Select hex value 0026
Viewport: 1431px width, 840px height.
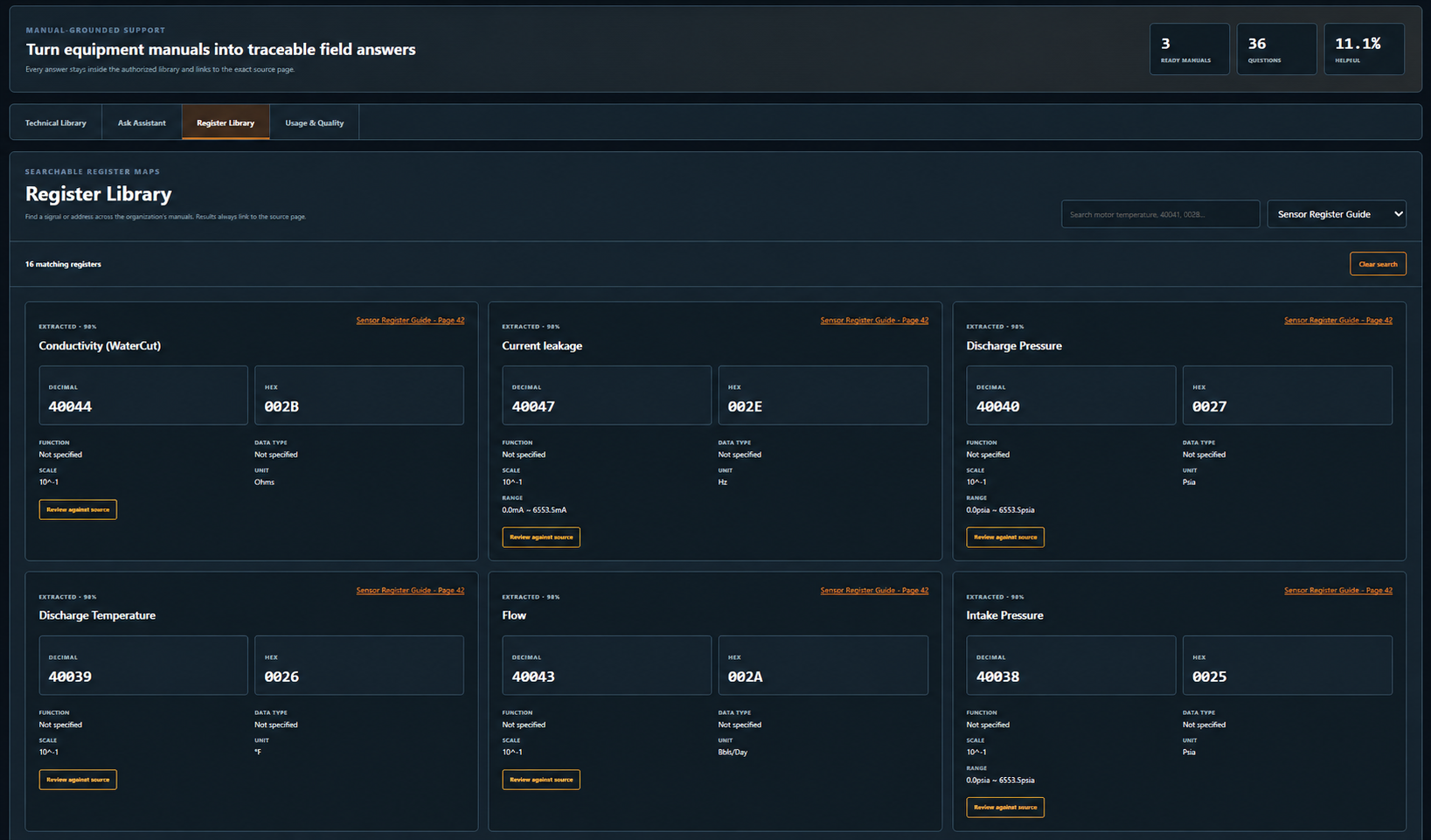(281, 677)
